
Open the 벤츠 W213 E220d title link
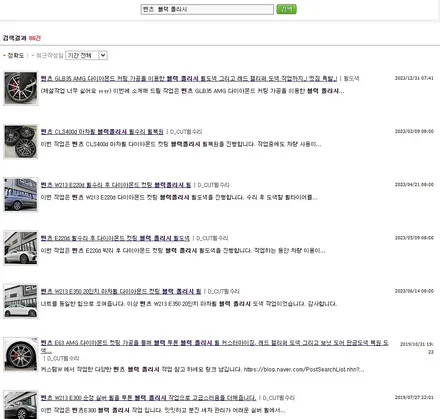coord(116,185)
